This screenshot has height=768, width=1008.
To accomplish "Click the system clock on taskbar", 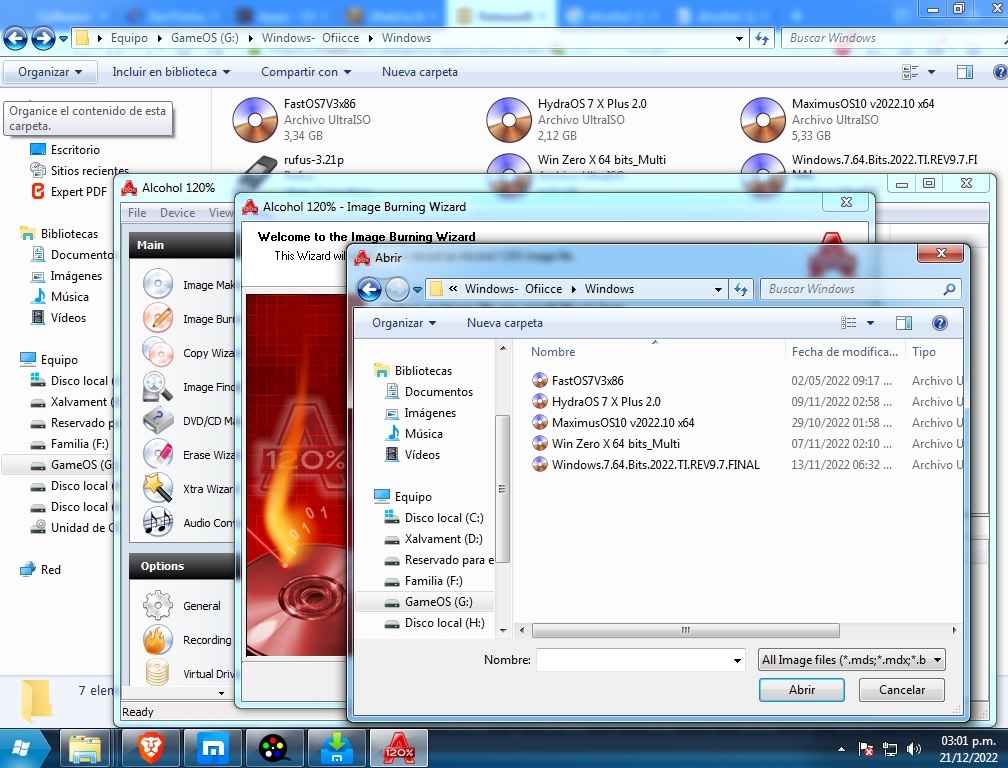I will (968, 749).
